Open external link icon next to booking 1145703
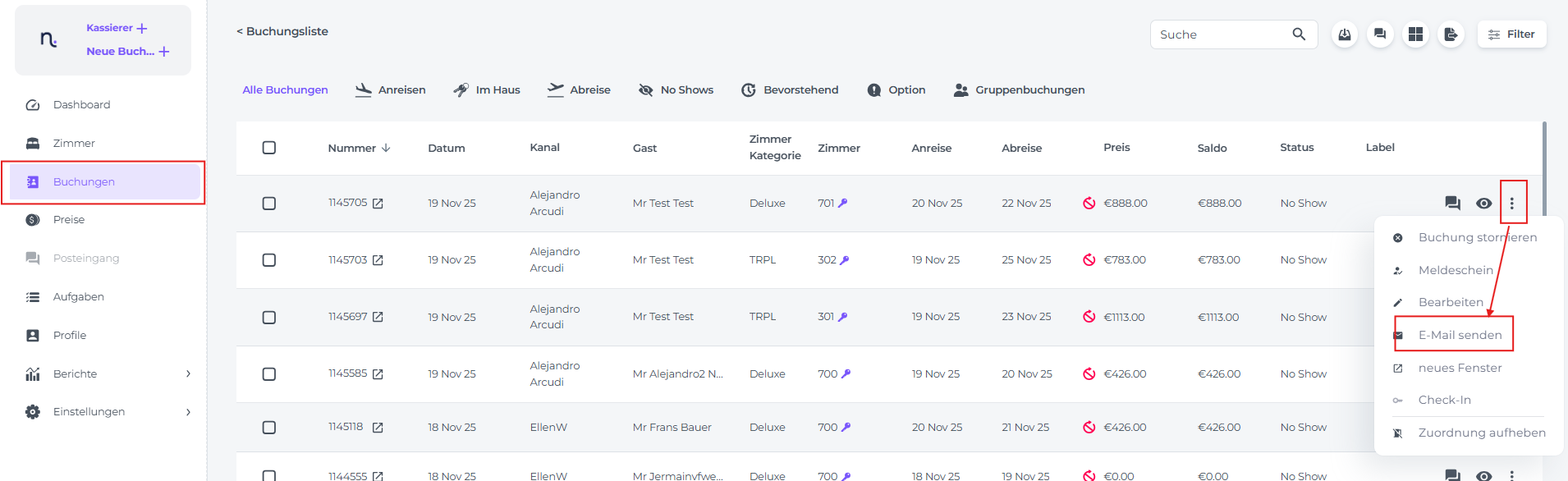 (x=378, y=260)
